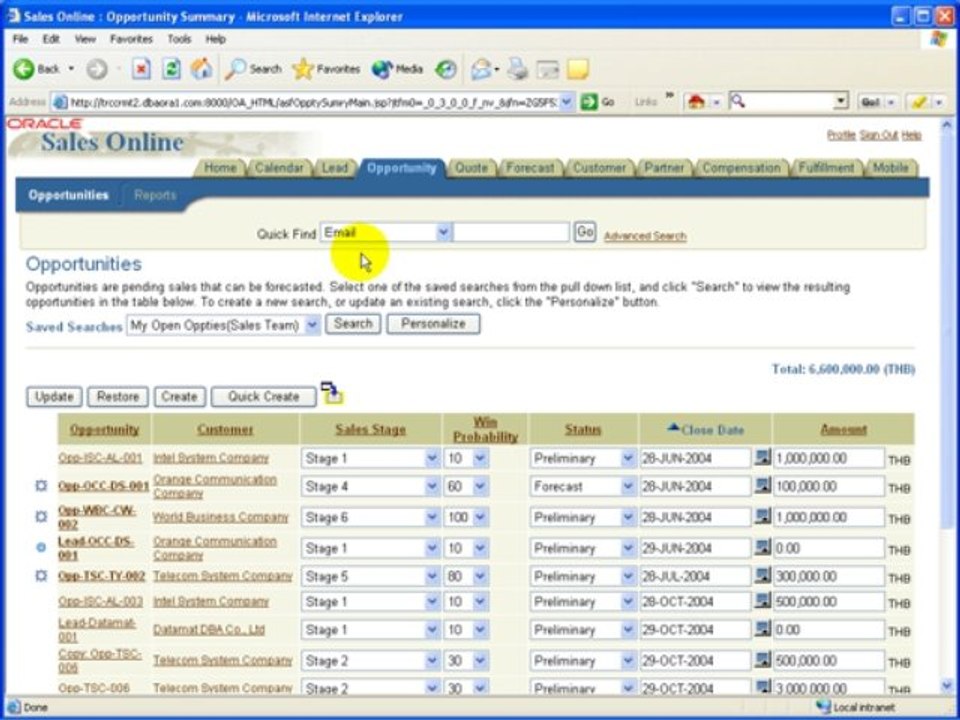
Task: Switch to the Customer tab
Action: [x=599, y=168]
